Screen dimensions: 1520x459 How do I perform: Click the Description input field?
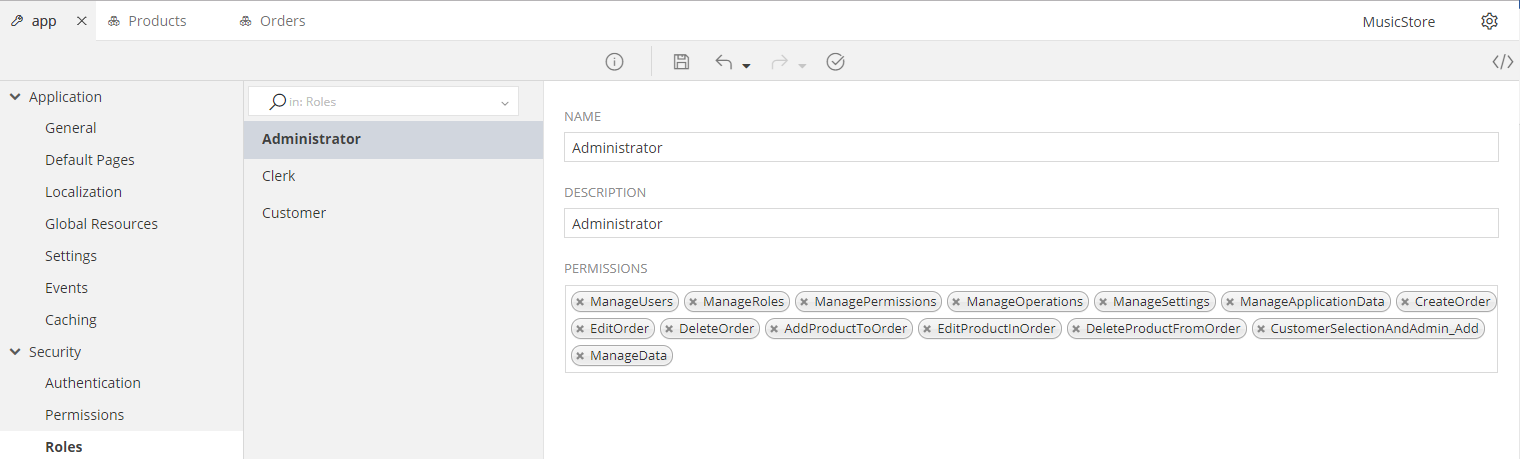point(1030,223)
